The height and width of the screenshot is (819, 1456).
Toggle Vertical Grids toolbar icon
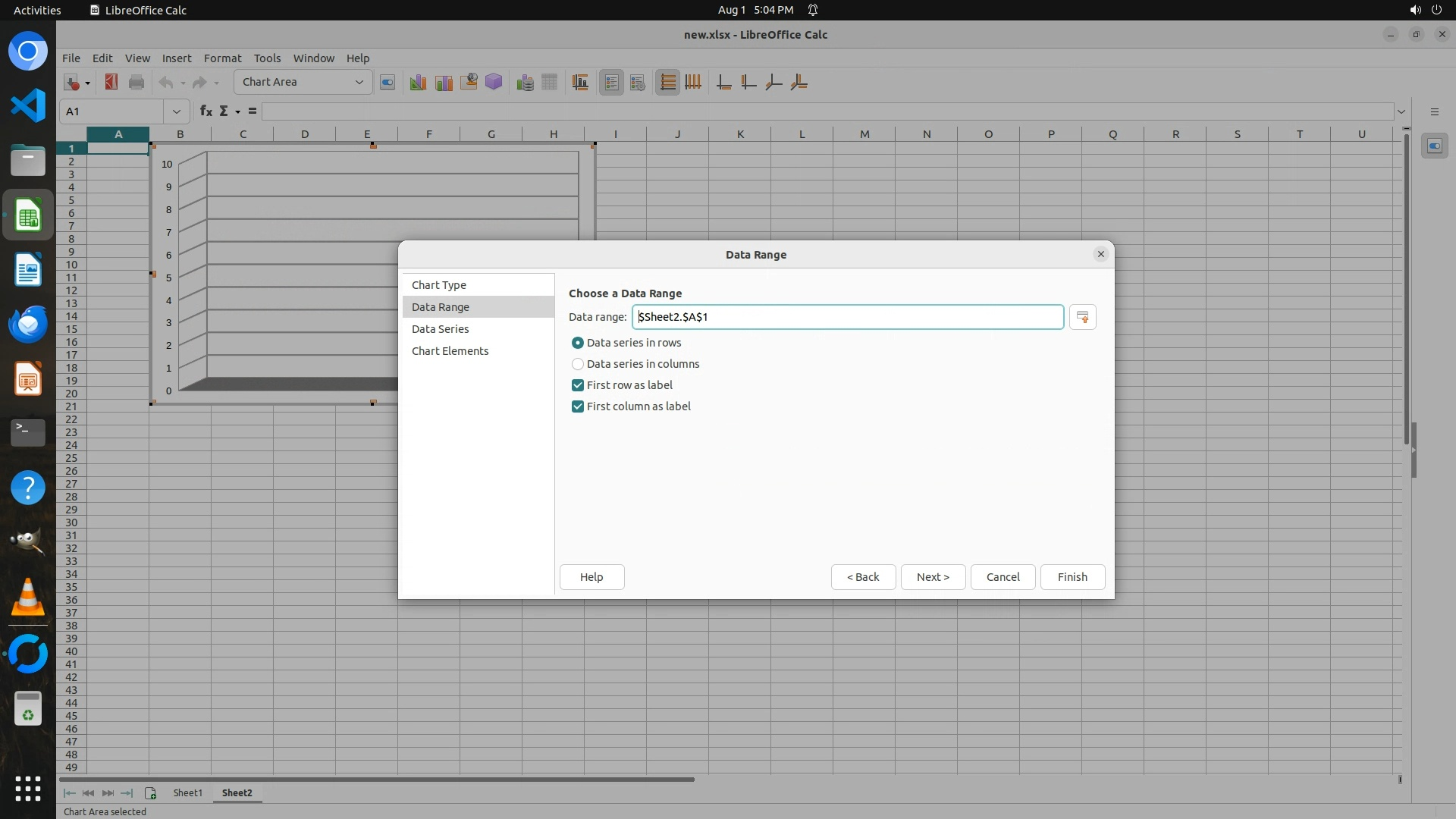click(693, 82)
